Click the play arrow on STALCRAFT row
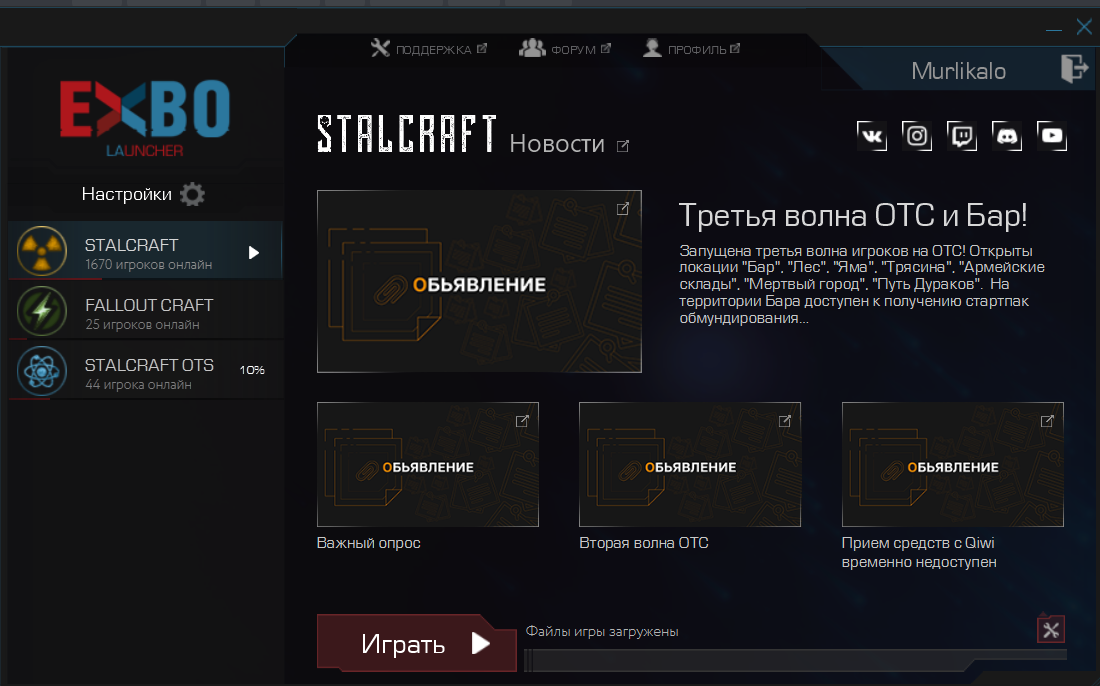 [x=254, y=253]
